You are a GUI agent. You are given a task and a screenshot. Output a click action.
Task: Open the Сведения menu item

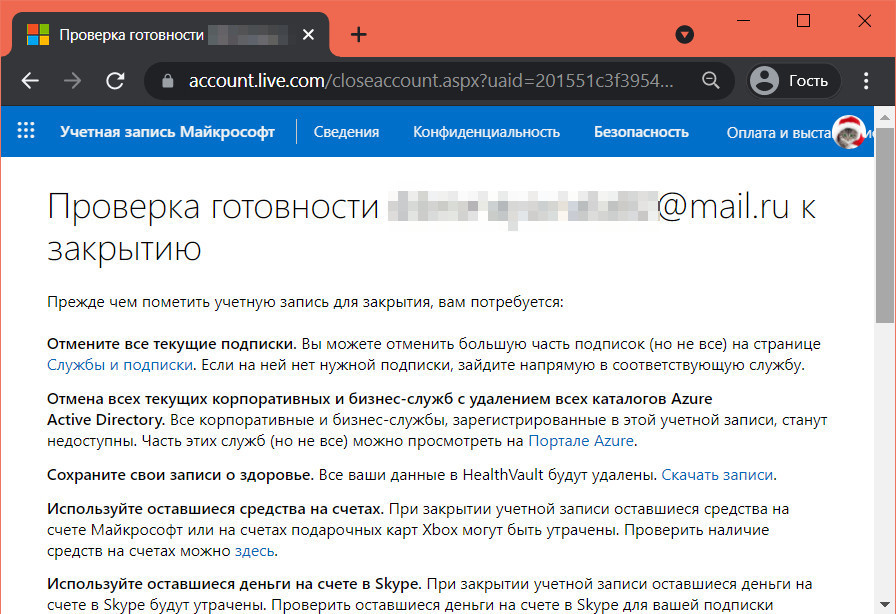tap(346, 132)
